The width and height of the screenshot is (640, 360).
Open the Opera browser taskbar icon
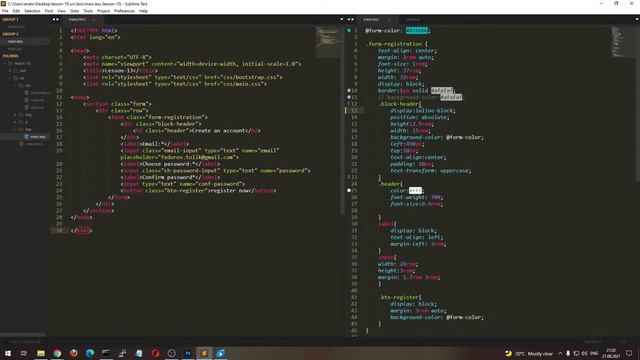click(x=155, y=353)
